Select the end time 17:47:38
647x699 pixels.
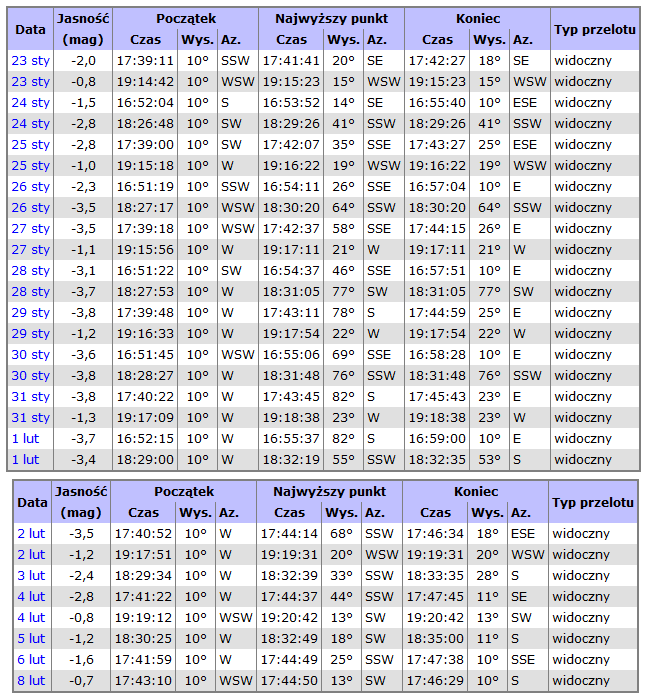pos(435,659)
